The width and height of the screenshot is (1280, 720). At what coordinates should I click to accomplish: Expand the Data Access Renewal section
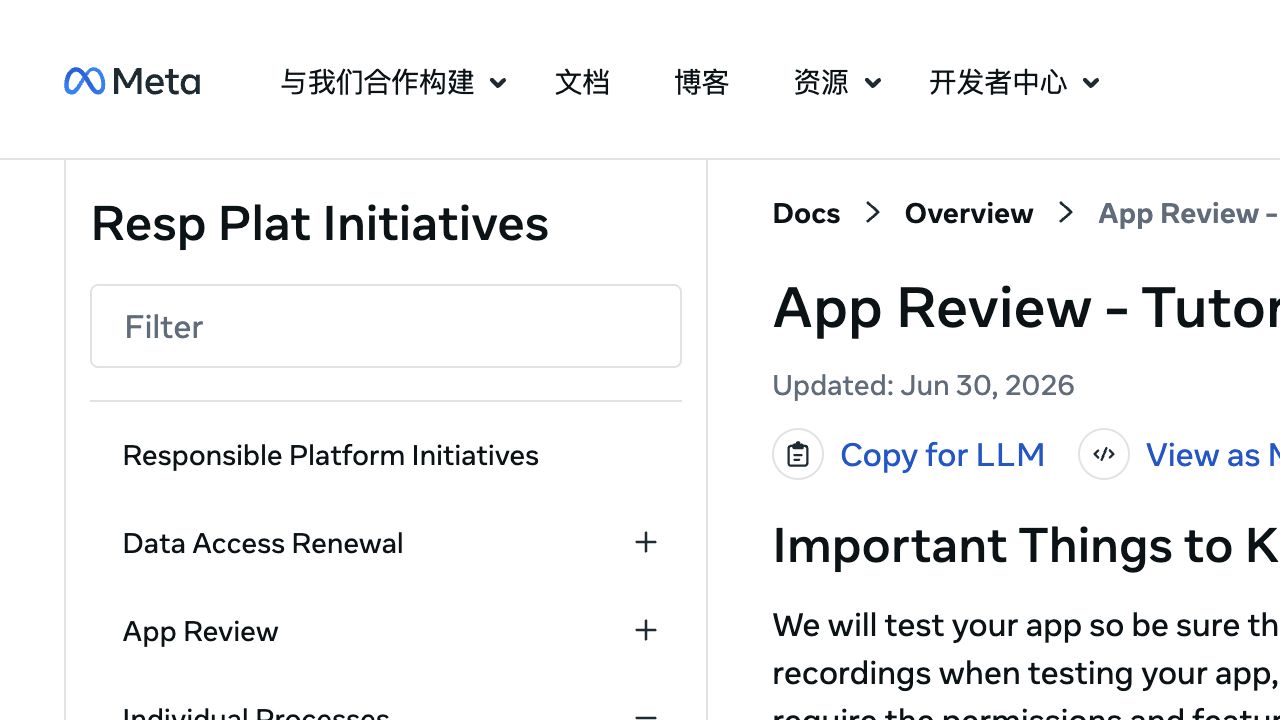coord(646,542)
